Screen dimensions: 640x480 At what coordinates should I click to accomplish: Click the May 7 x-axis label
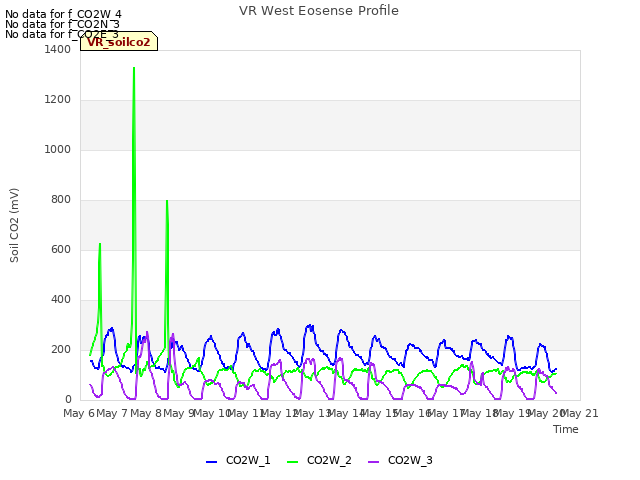tap(112, 413)
